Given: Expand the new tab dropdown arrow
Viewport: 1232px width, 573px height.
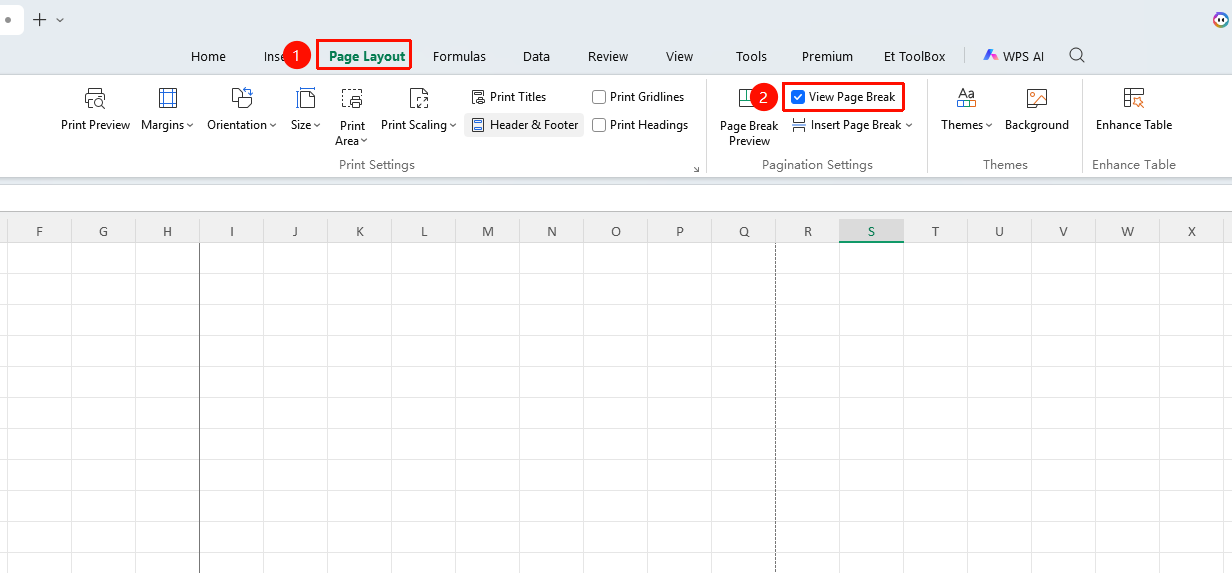Looking at the screenshot, I should 60,19.
